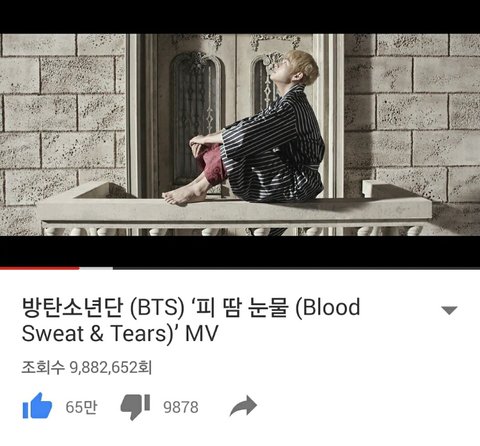The image size is (480, 446).
Task: Seek within the red played progress portion
Action: click(x=40, y=268)
